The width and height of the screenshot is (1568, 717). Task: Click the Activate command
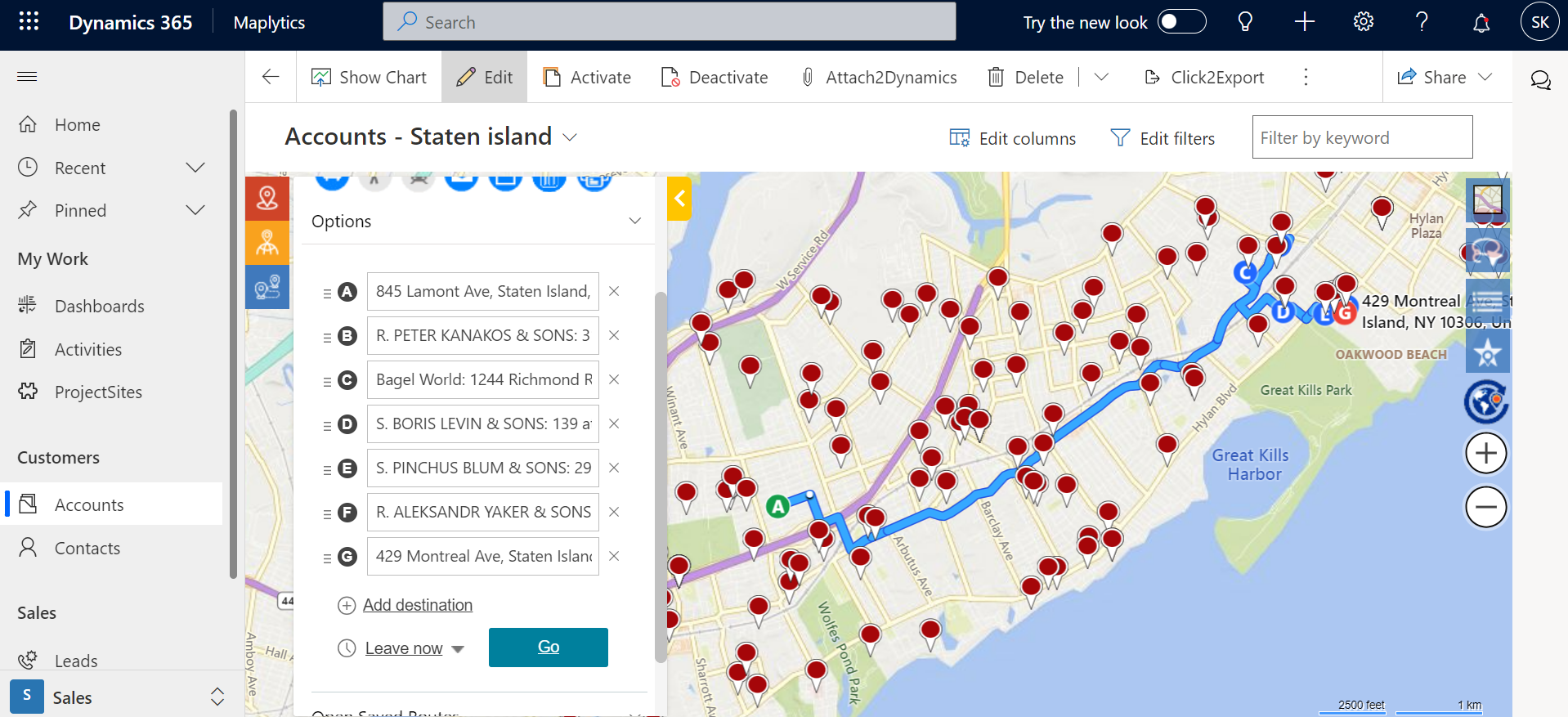click(587, 77)
